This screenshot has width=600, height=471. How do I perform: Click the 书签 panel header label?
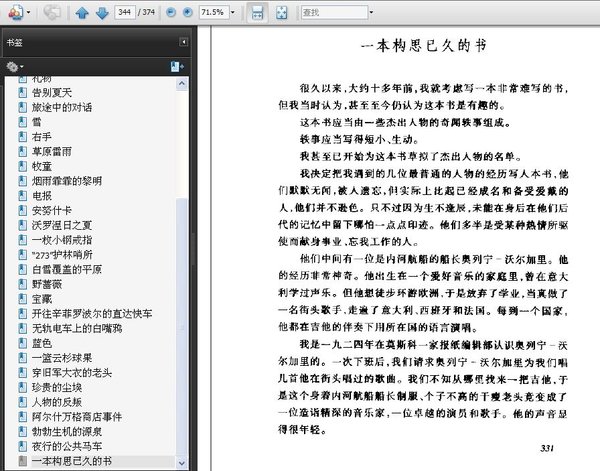pos(15,42)
